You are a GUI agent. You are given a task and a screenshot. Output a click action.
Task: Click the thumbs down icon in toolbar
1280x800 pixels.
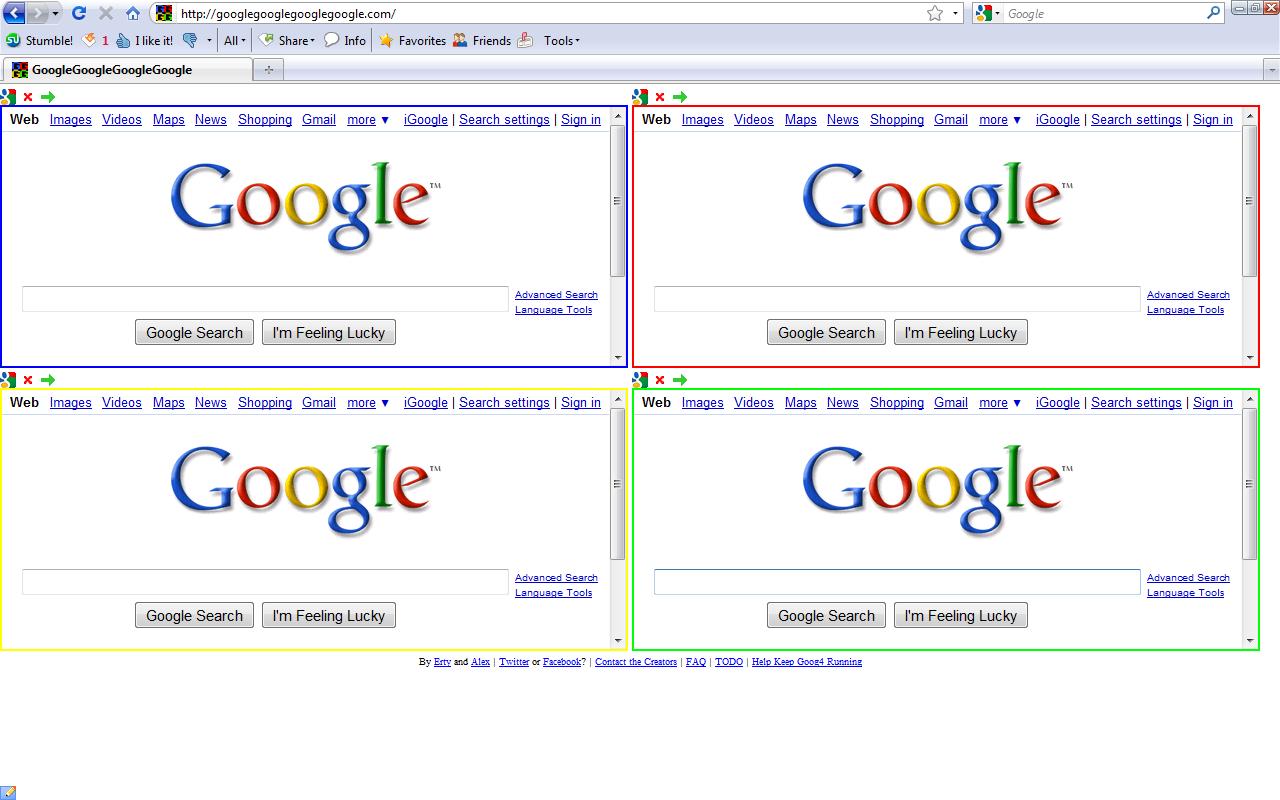190,41
